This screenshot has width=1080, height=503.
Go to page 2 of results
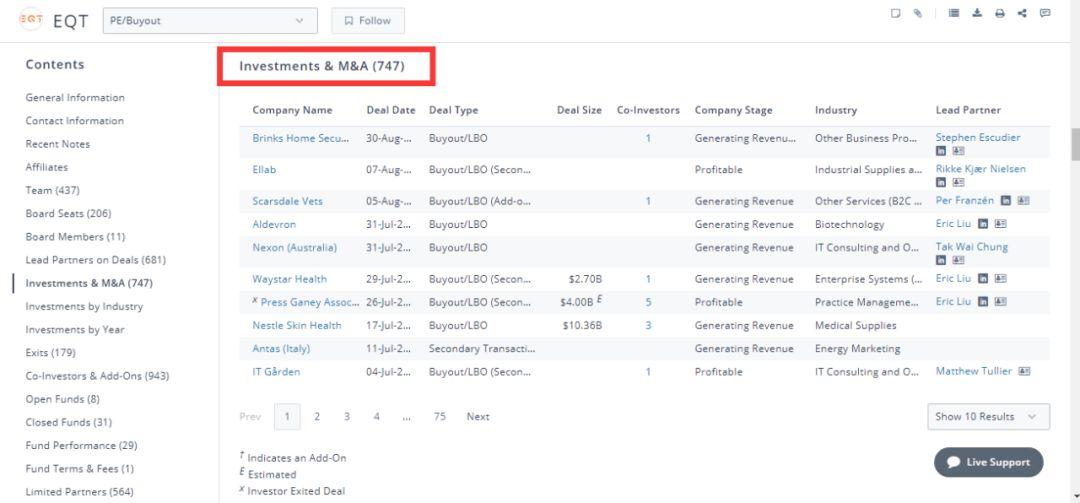(x=317, y=416)
